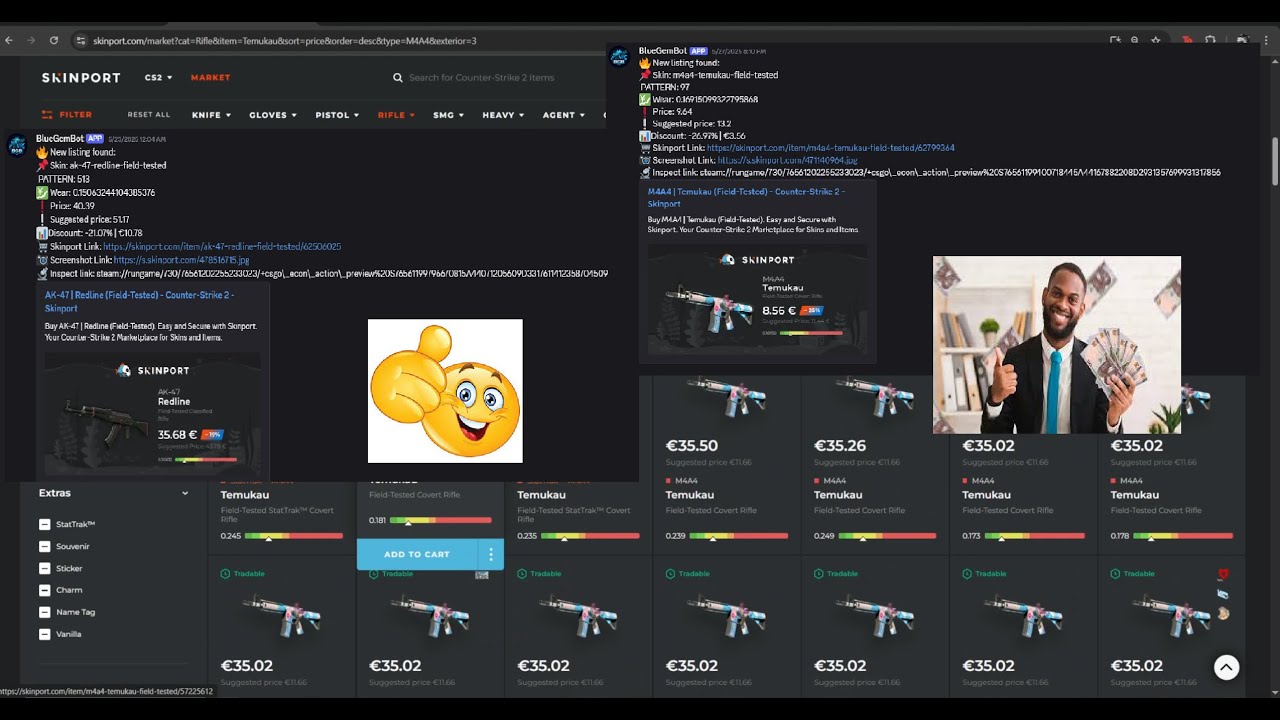The image size is (1280, 720).
Task: Click the Temukau 8.56 € preview price
Action: tap(779, 311)
